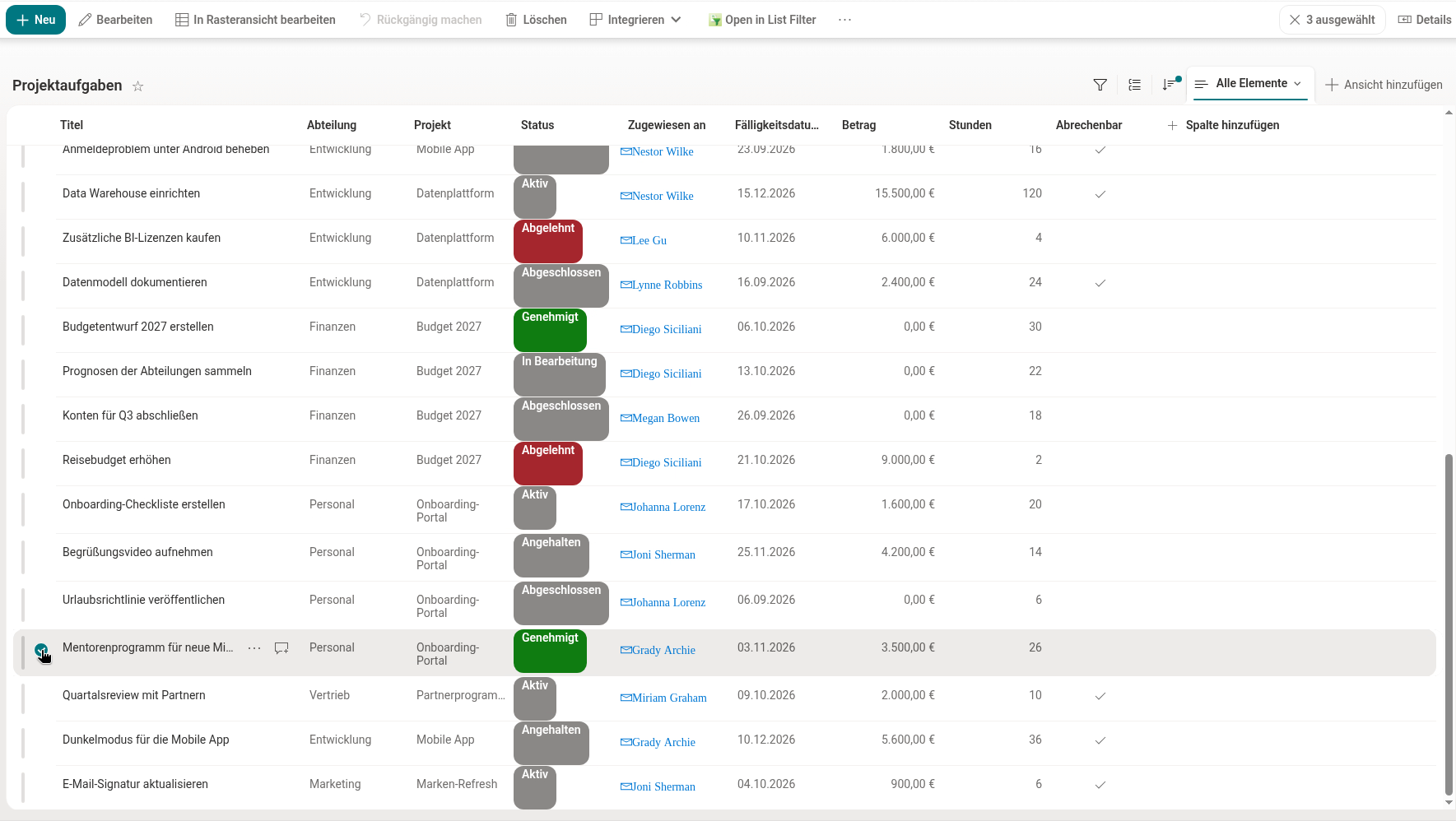Click the Titel column header
1456x821 pixels.
72,125
